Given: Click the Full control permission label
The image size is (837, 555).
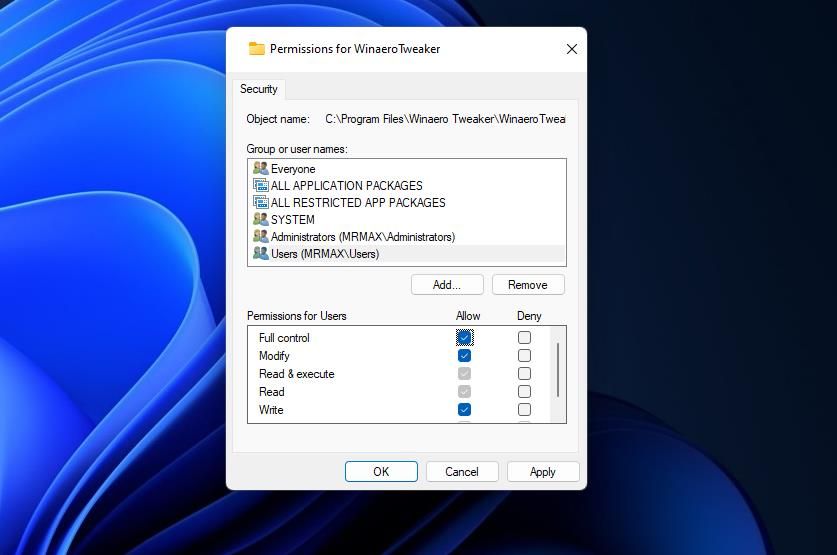Looking at the screenshot, I should [x=284, y=338].
